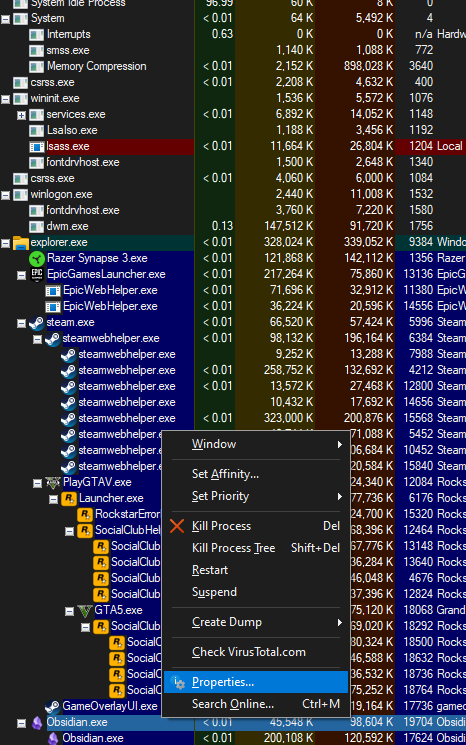Click dwm.exe private bytes value 147,512 K

click(288, 226)
